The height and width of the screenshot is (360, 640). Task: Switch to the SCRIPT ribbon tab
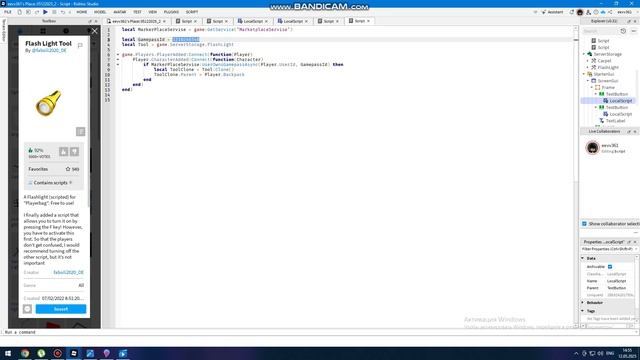click(192, 12)
